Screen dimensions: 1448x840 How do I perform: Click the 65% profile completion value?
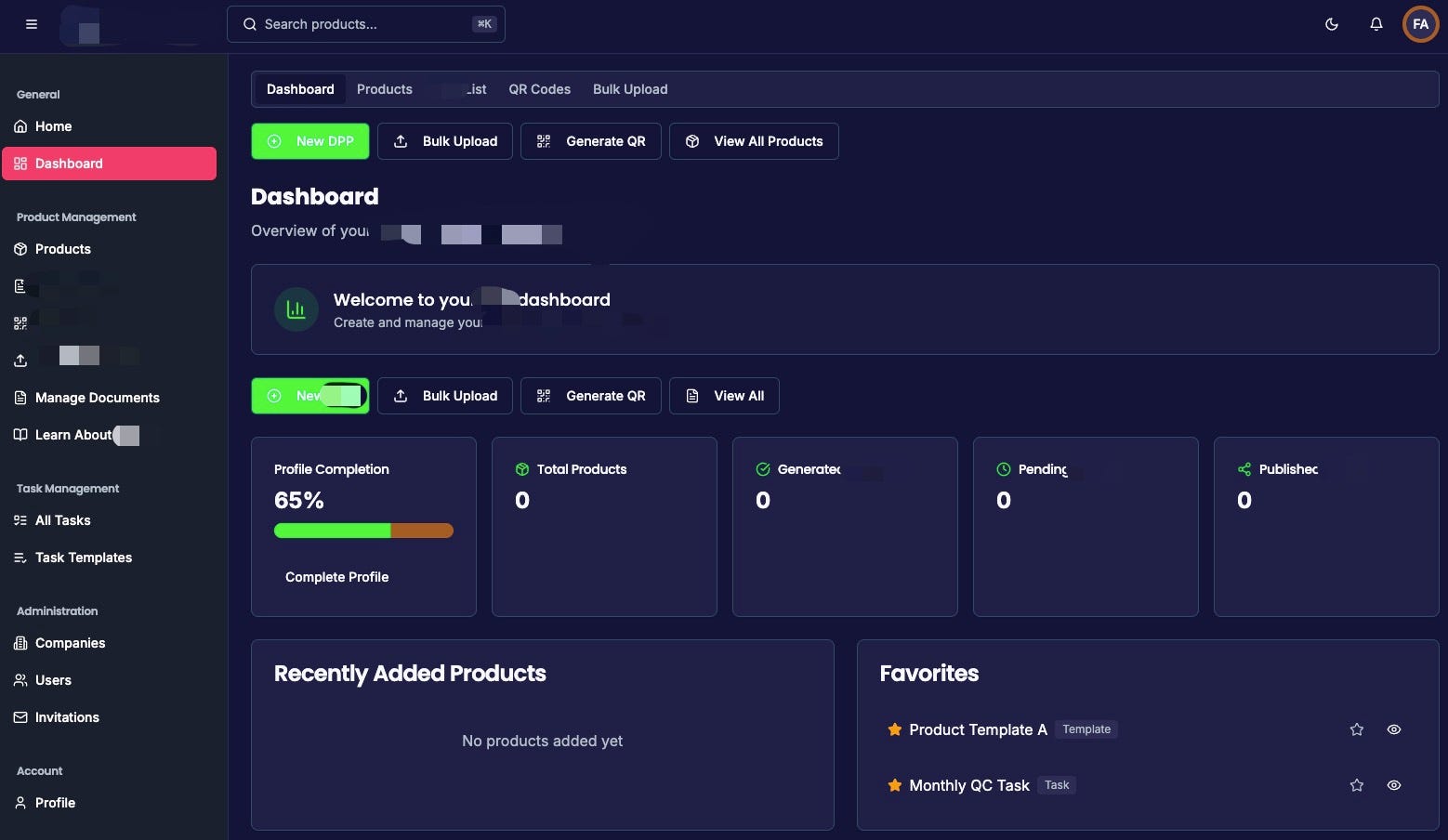click(299, 500)
